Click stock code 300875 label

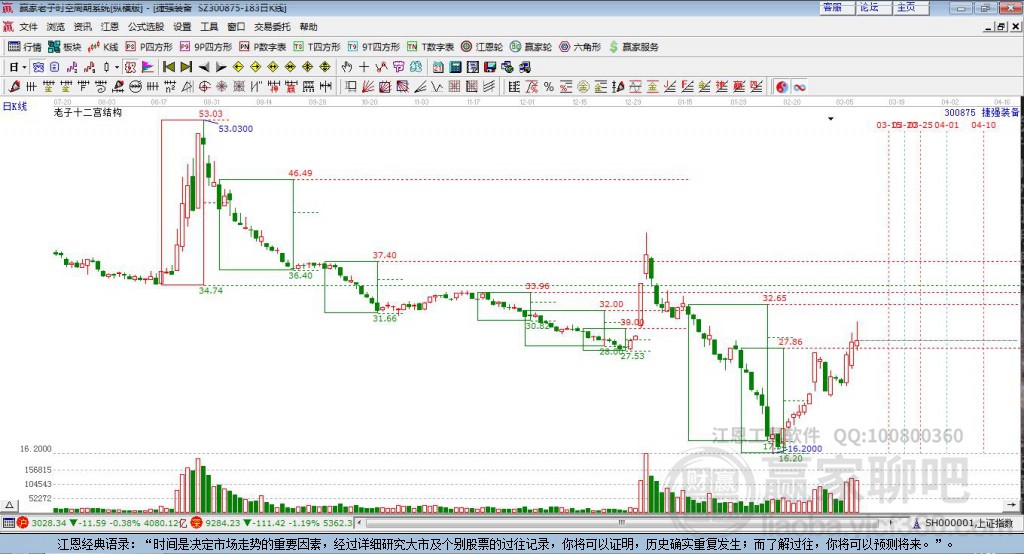coord(960,112)
